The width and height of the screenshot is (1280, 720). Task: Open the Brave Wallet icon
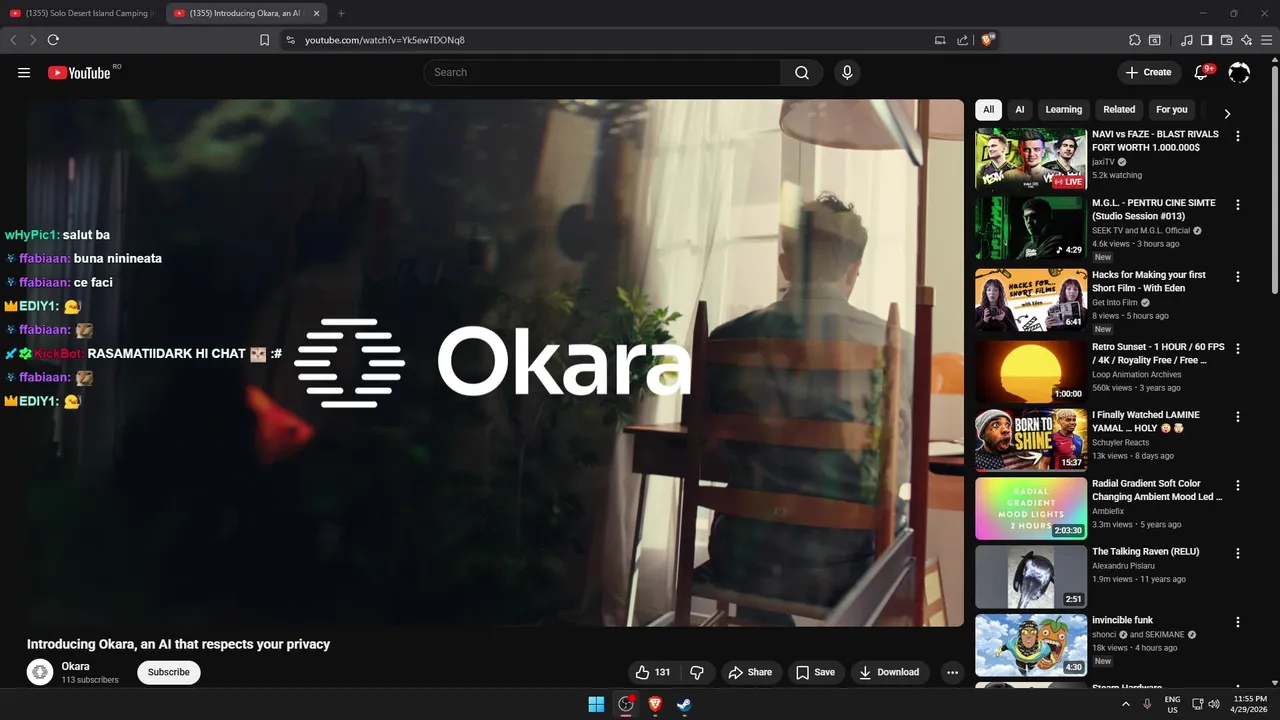click(x=1226, y=40)
